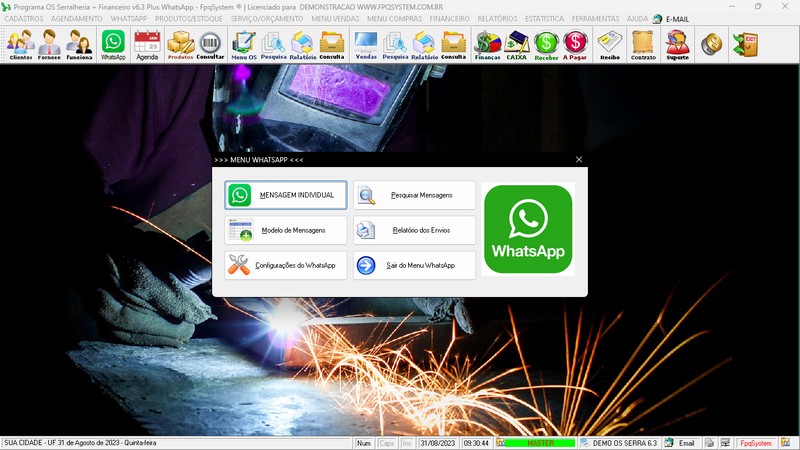Click the Receber money icon
800x450 pixels.
point(546,44)
